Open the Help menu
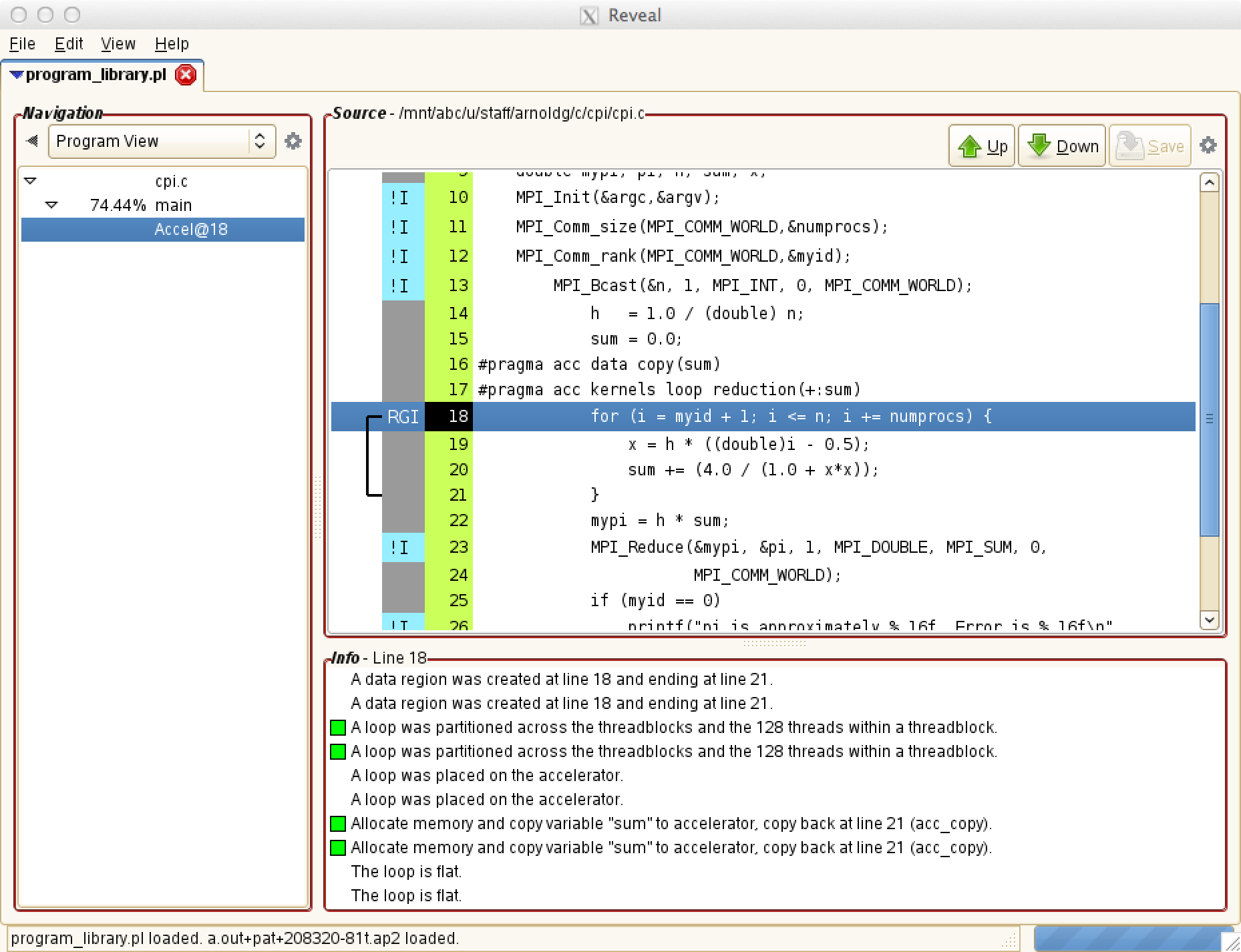Image resolution: width=1241 pixels, height=952 pixels. coord(172,44)
